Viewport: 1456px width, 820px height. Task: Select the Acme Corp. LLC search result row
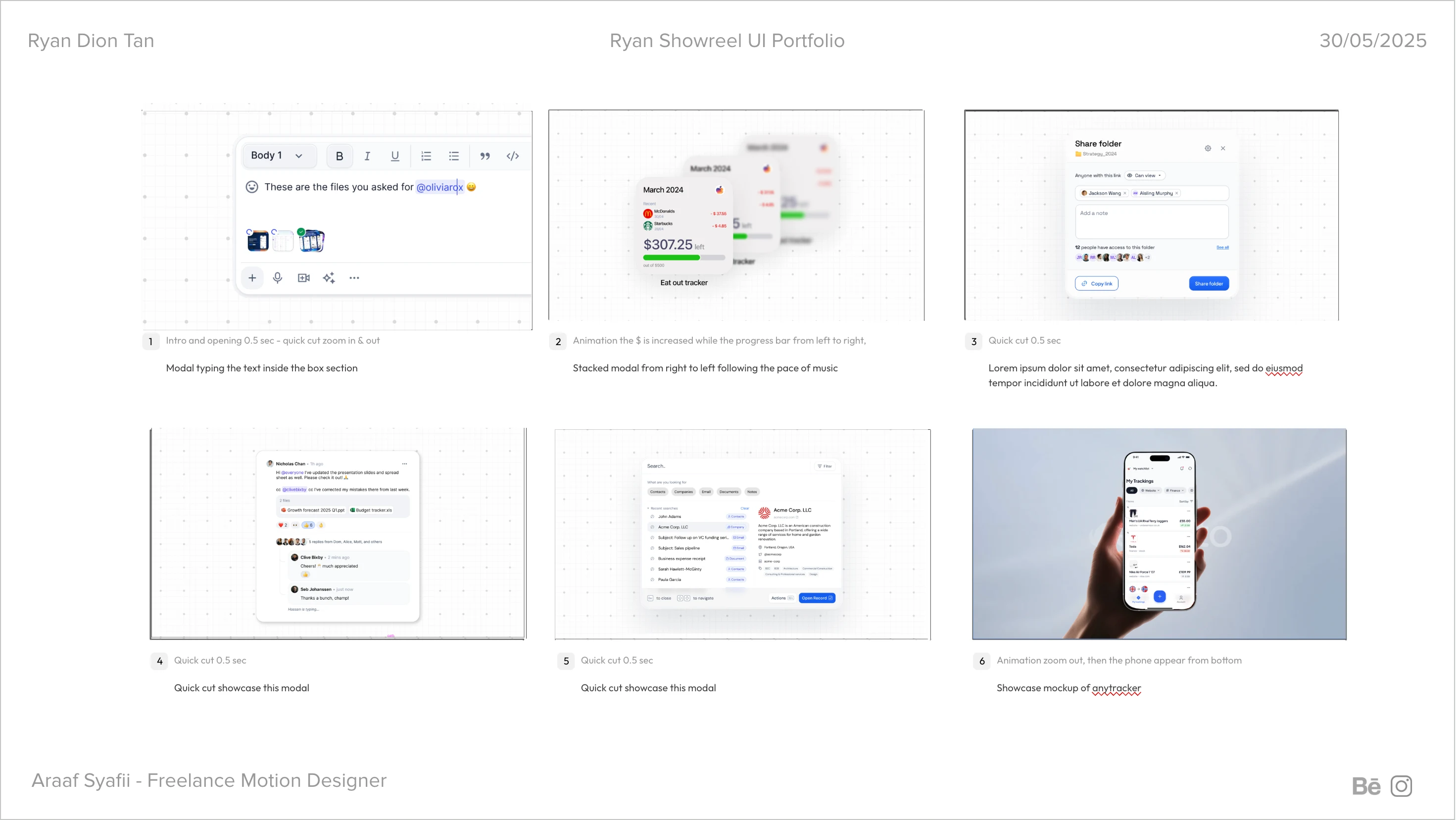pos(698,527)
